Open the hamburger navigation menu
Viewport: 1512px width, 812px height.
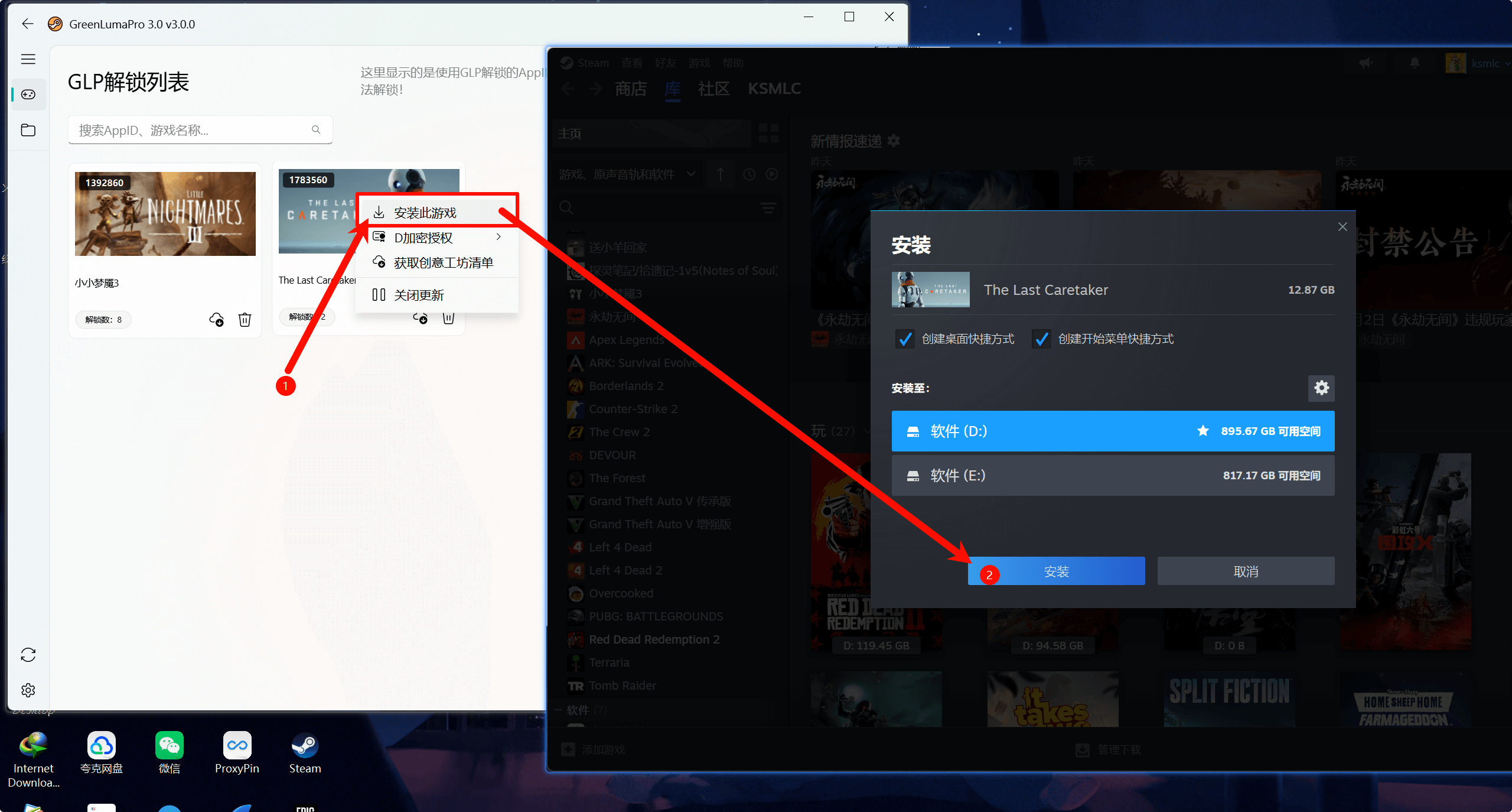pos(28,59)
